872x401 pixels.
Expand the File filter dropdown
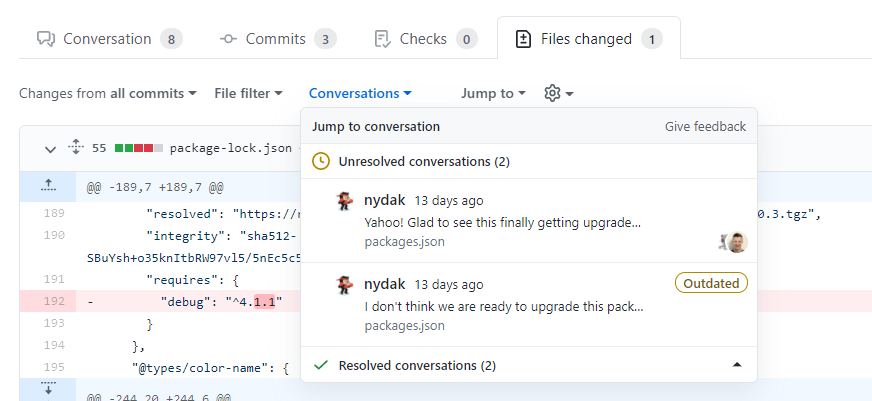click(248, 93)
